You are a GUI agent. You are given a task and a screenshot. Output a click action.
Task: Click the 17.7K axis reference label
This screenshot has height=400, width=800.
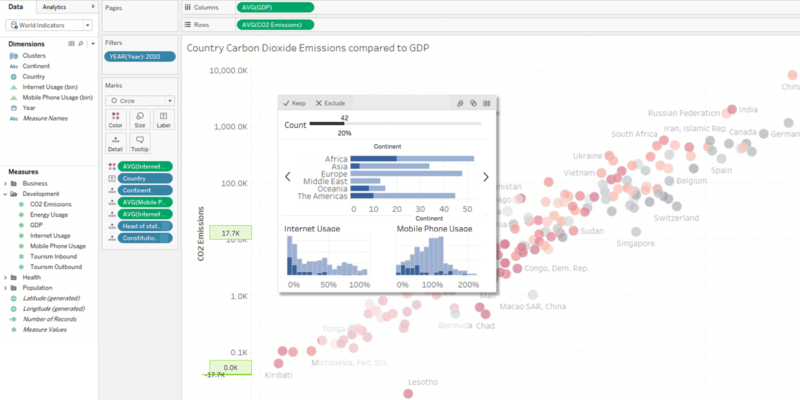231,234
